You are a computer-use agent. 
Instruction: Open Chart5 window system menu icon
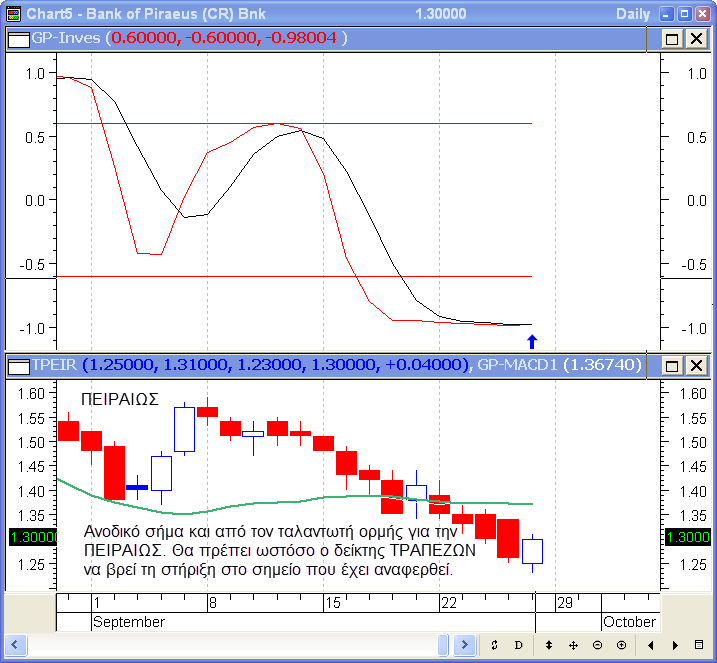(12, 13)
